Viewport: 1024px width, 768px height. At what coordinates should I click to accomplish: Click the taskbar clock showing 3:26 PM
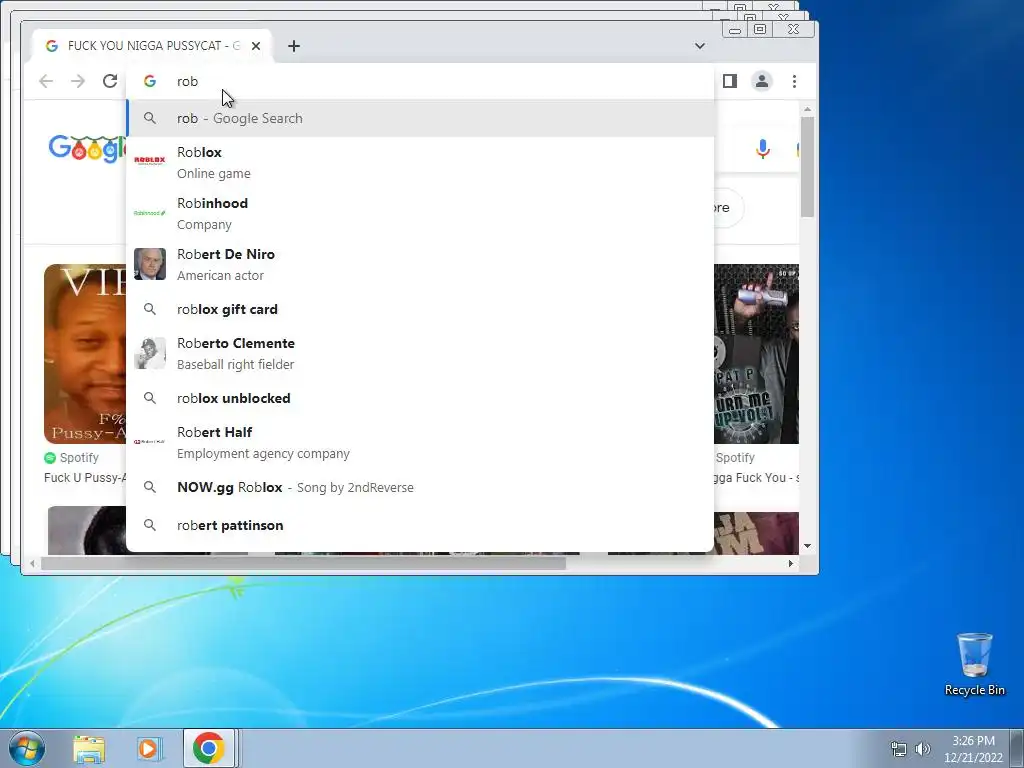[973, 749]
